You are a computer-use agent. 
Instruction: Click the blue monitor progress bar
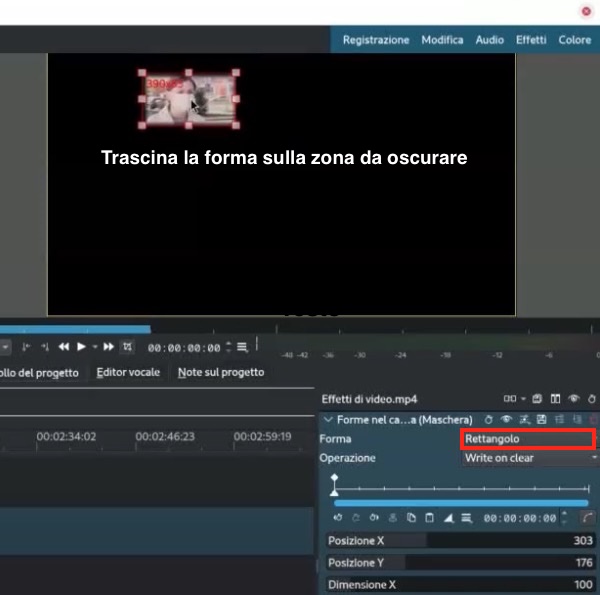point(75,329)
